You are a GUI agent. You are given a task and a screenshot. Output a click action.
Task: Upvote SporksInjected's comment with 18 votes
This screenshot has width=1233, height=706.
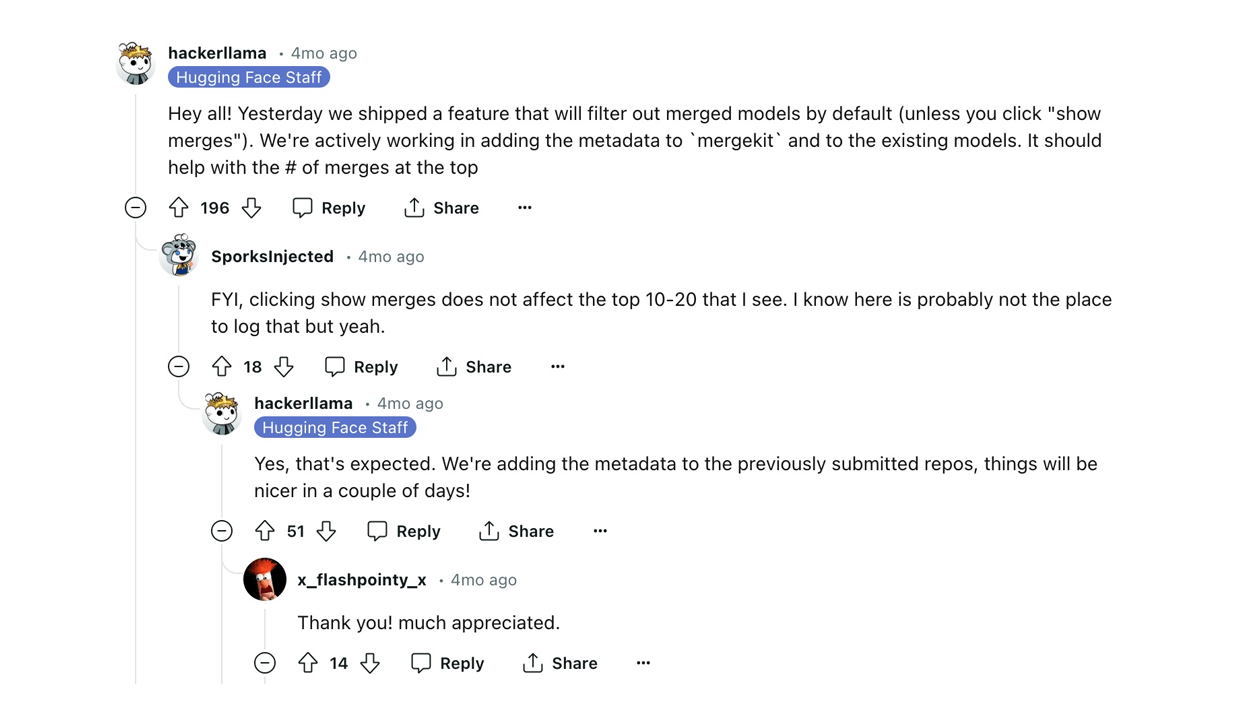[222, 367]
